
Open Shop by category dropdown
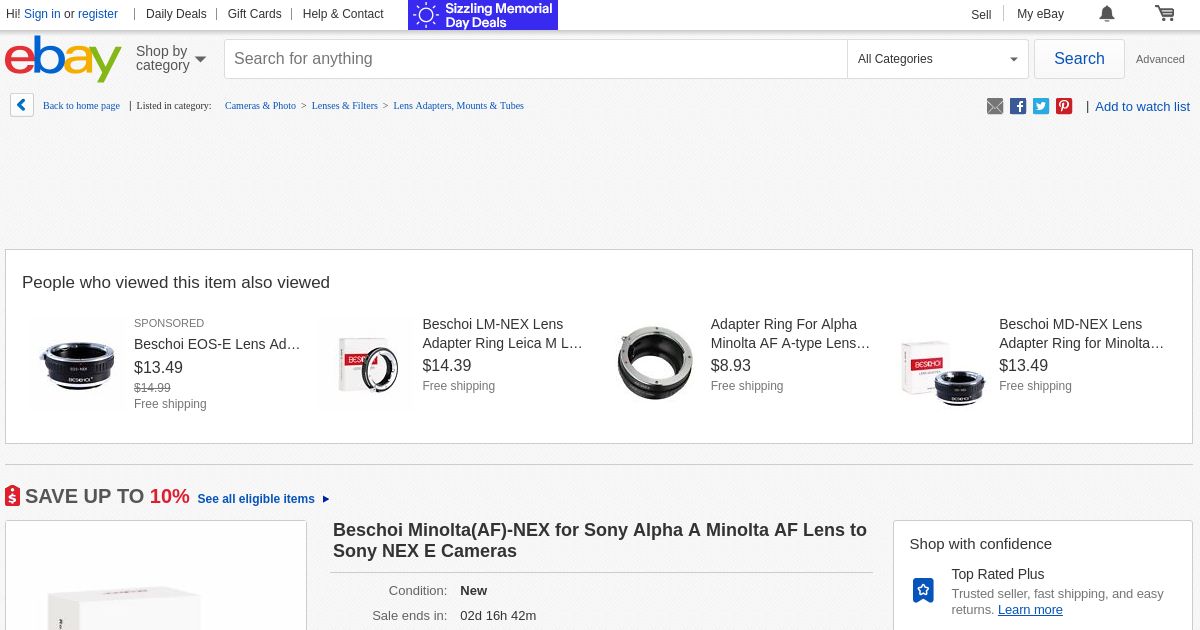(170, 59)
